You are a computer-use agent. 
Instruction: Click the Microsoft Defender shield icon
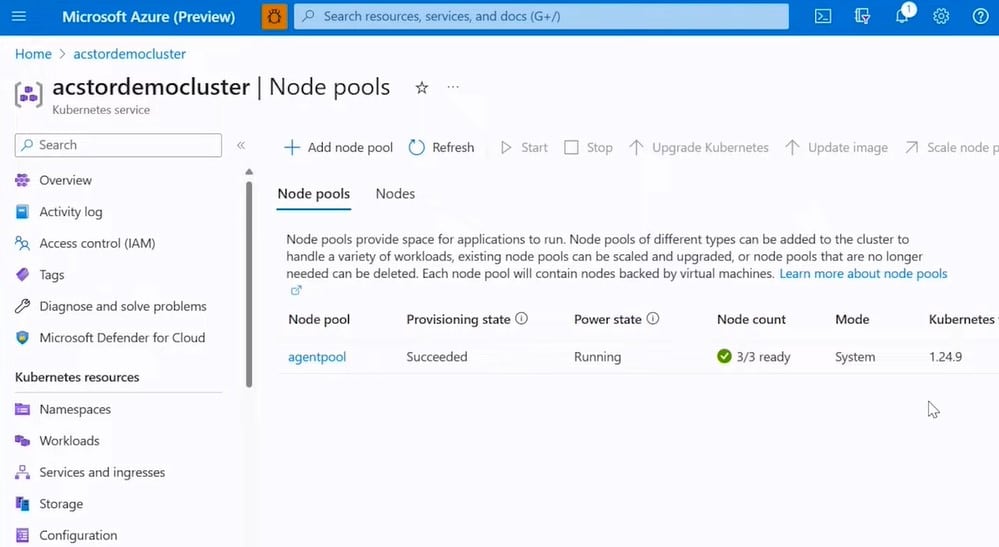click(x=22, y=337)
